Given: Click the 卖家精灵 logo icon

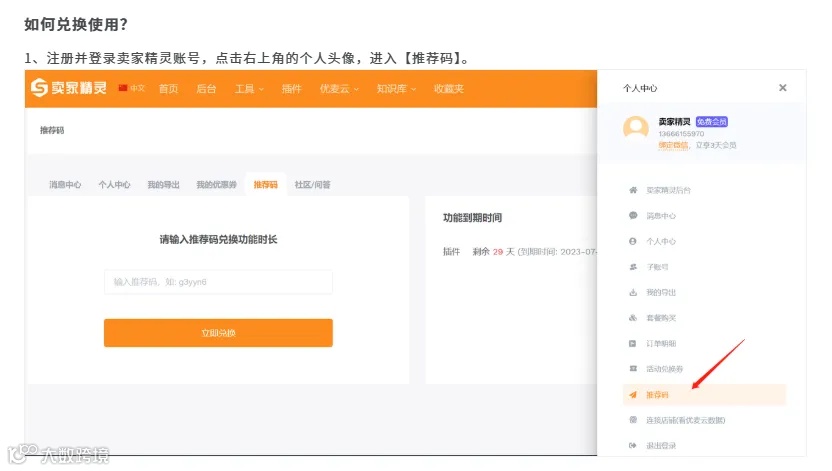Looking at the screenshot, I should click(x=39, y=88).
